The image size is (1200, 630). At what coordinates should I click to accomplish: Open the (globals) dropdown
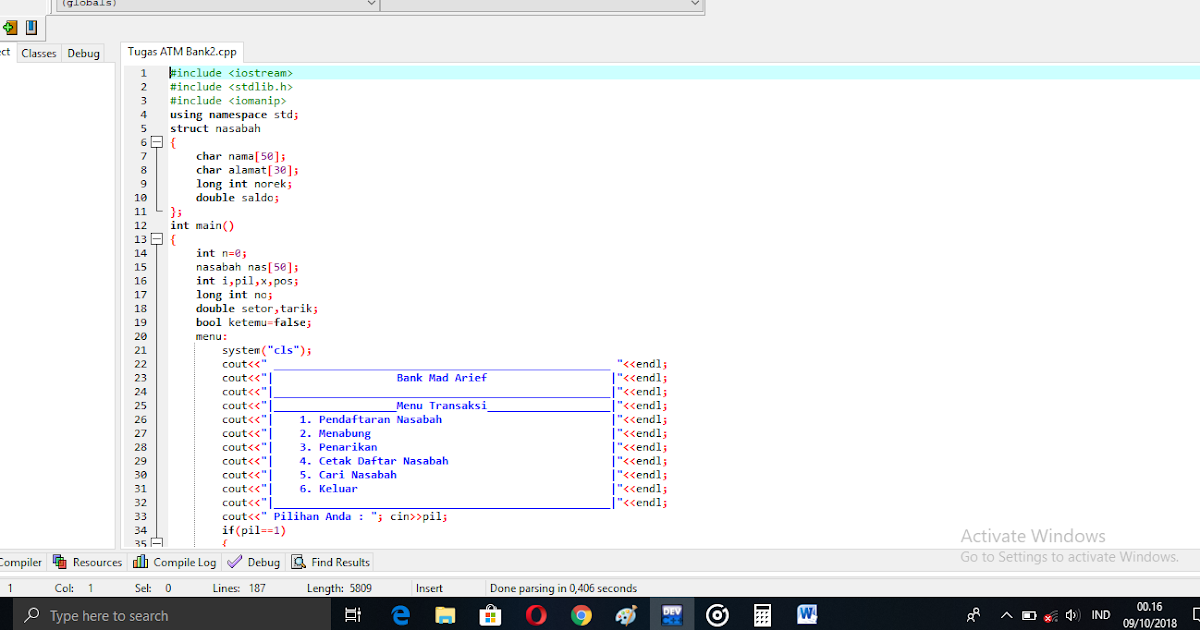coord(371,4)
